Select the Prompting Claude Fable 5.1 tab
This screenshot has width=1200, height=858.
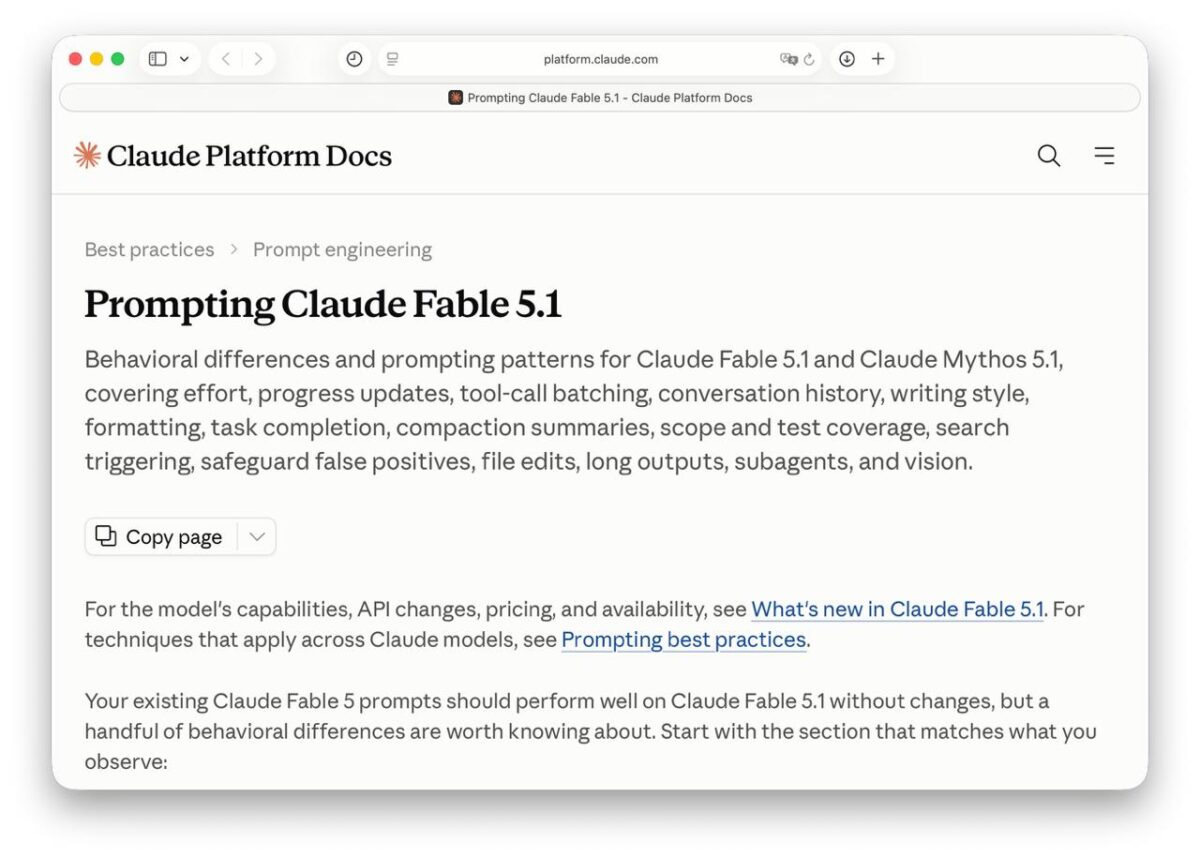(x=600, y=98)
